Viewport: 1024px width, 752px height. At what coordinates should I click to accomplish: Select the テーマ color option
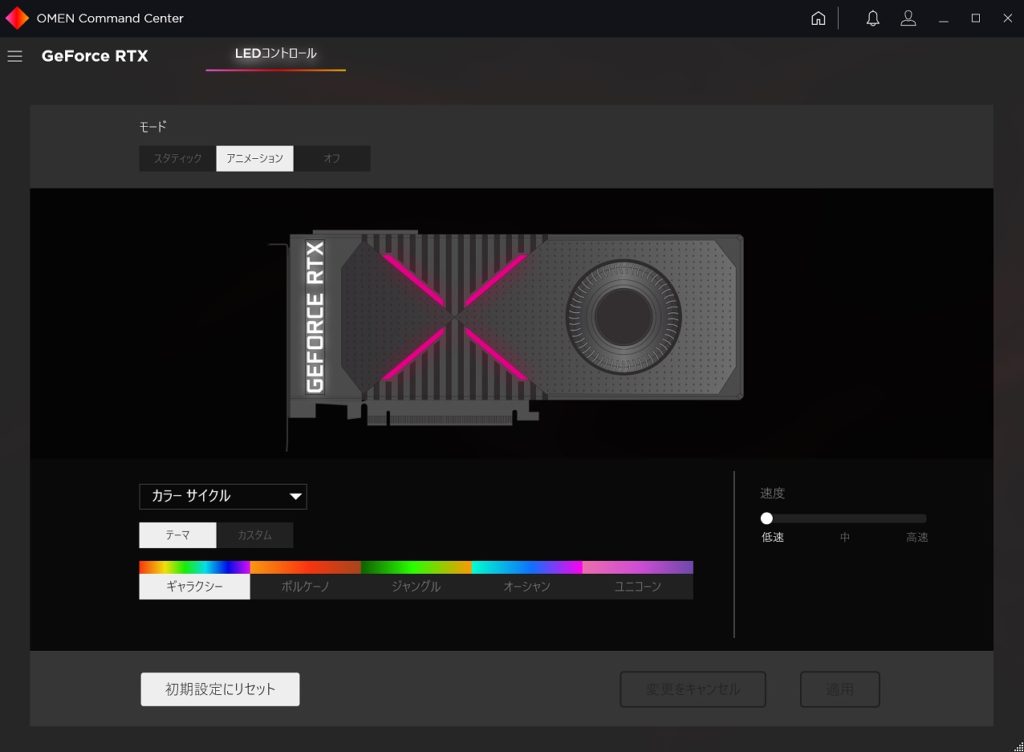click(178, 535)
